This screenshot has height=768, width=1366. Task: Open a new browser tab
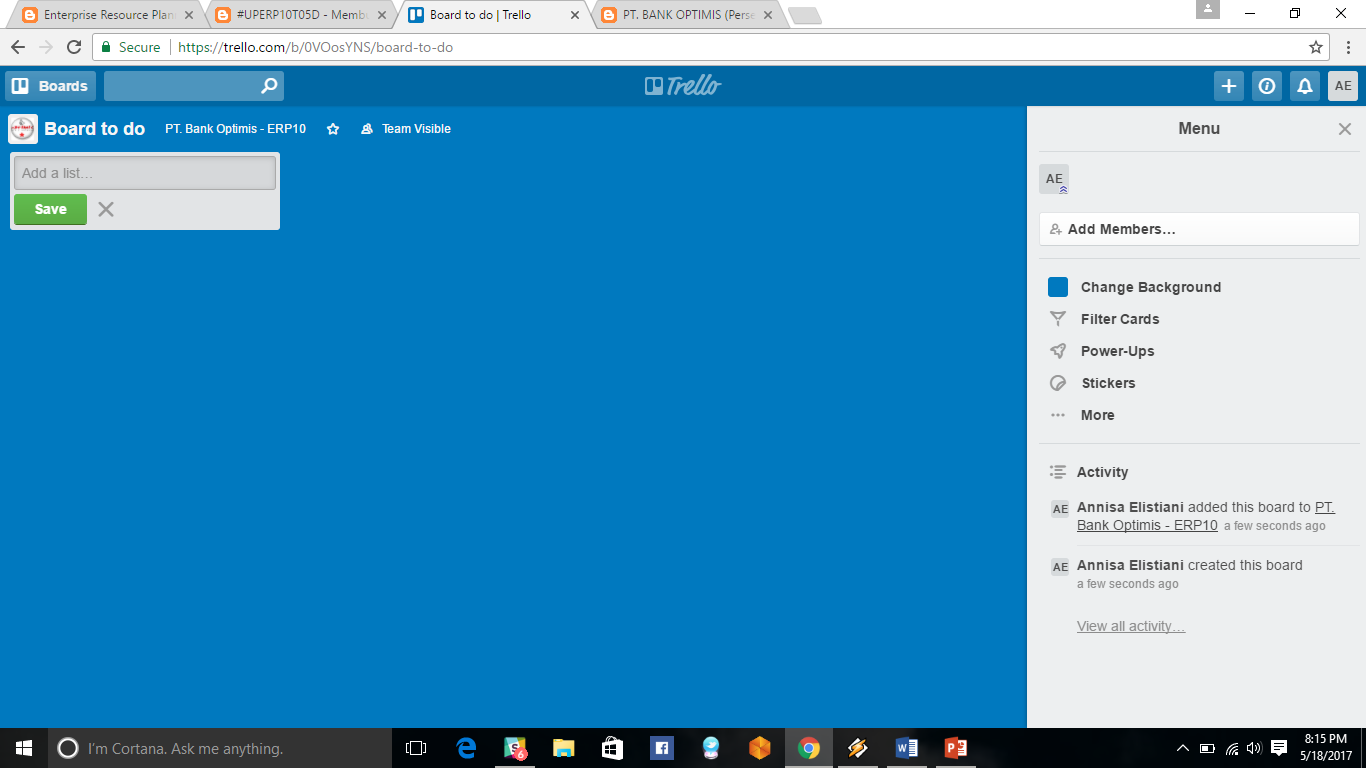click(x=804, y=15)
